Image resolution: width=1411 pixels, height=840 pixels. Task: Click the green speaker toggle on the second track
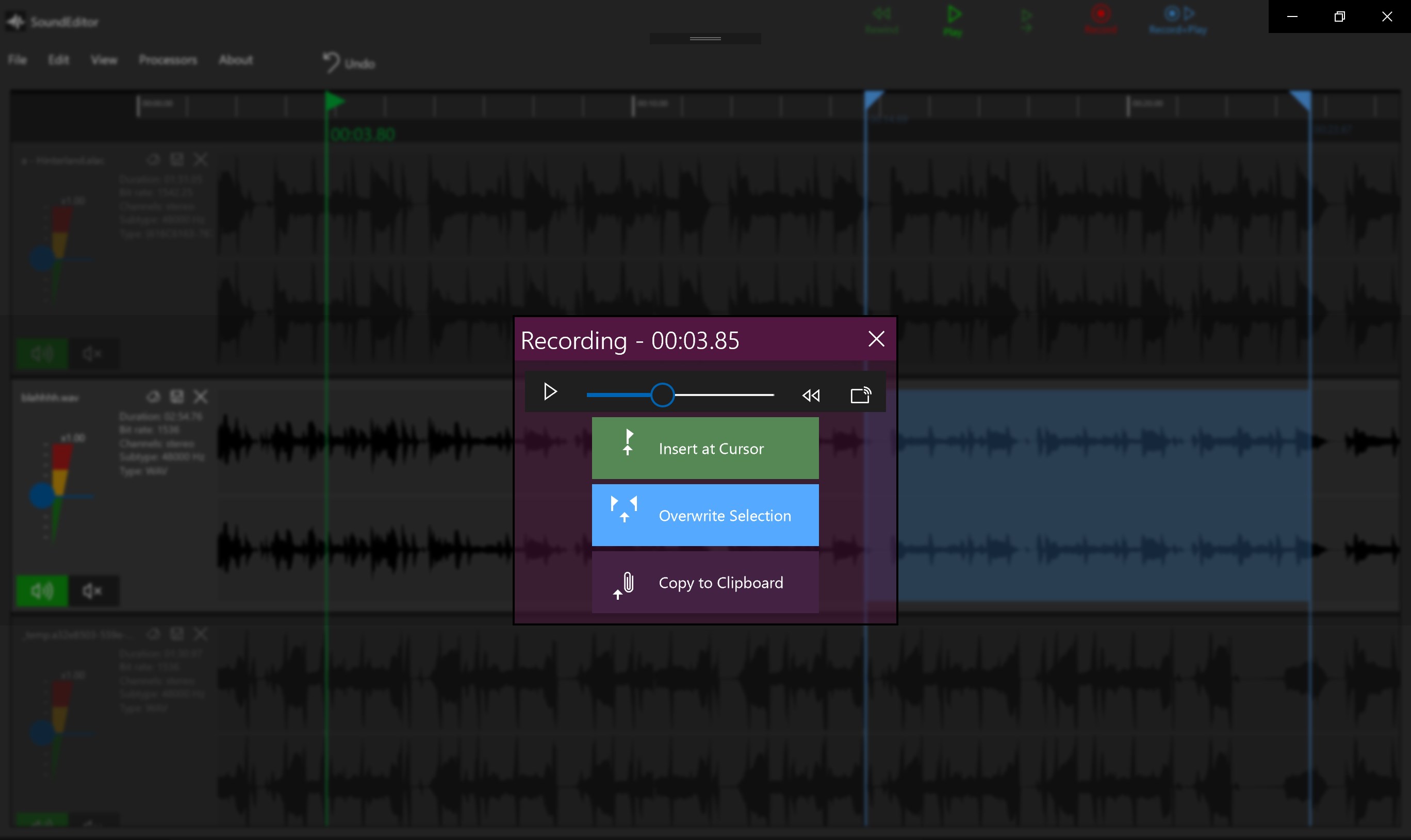(x=41, y=590)
